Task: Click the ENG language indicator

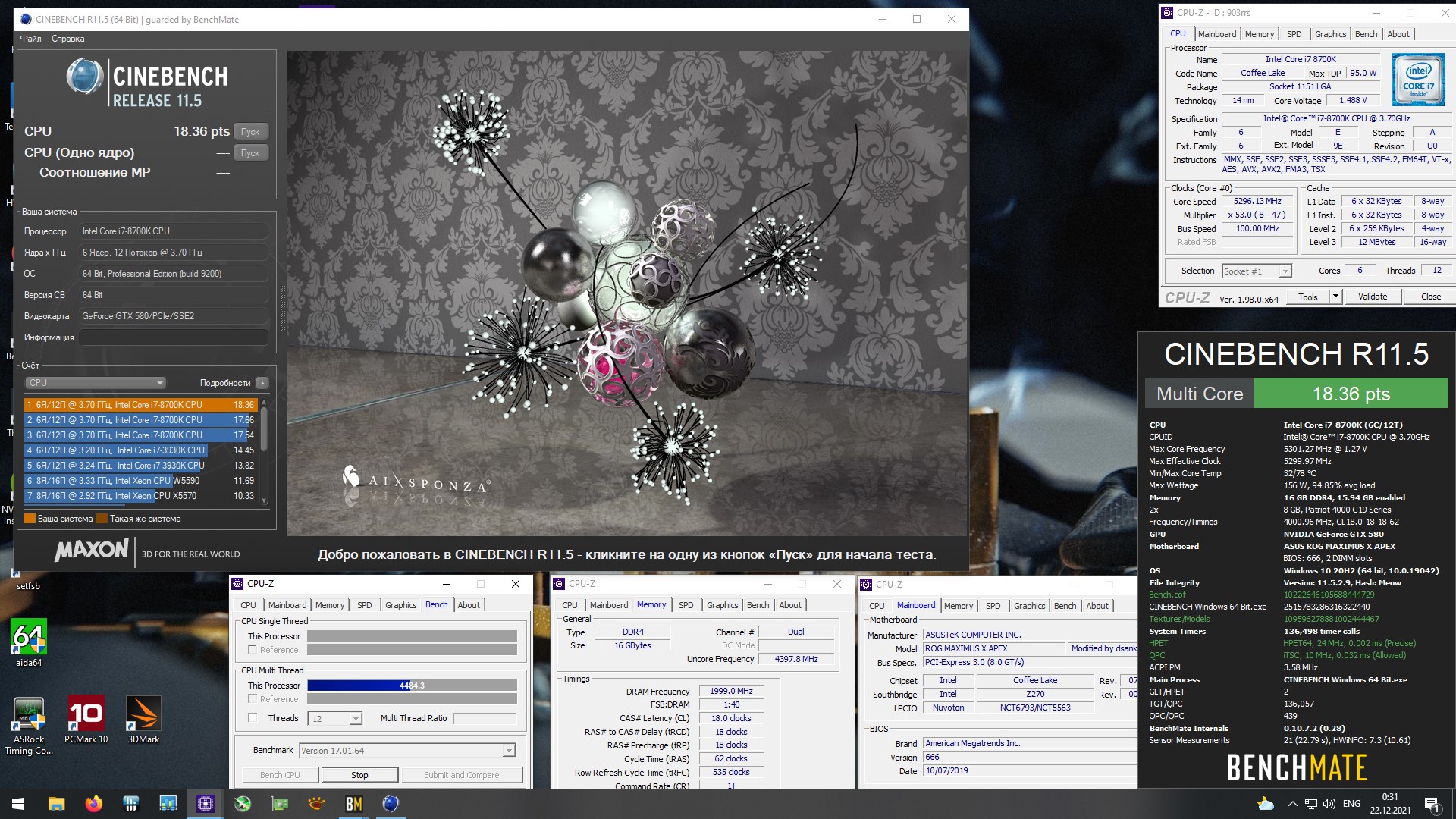Action: pyautogui.click(x=1351, y=804)
